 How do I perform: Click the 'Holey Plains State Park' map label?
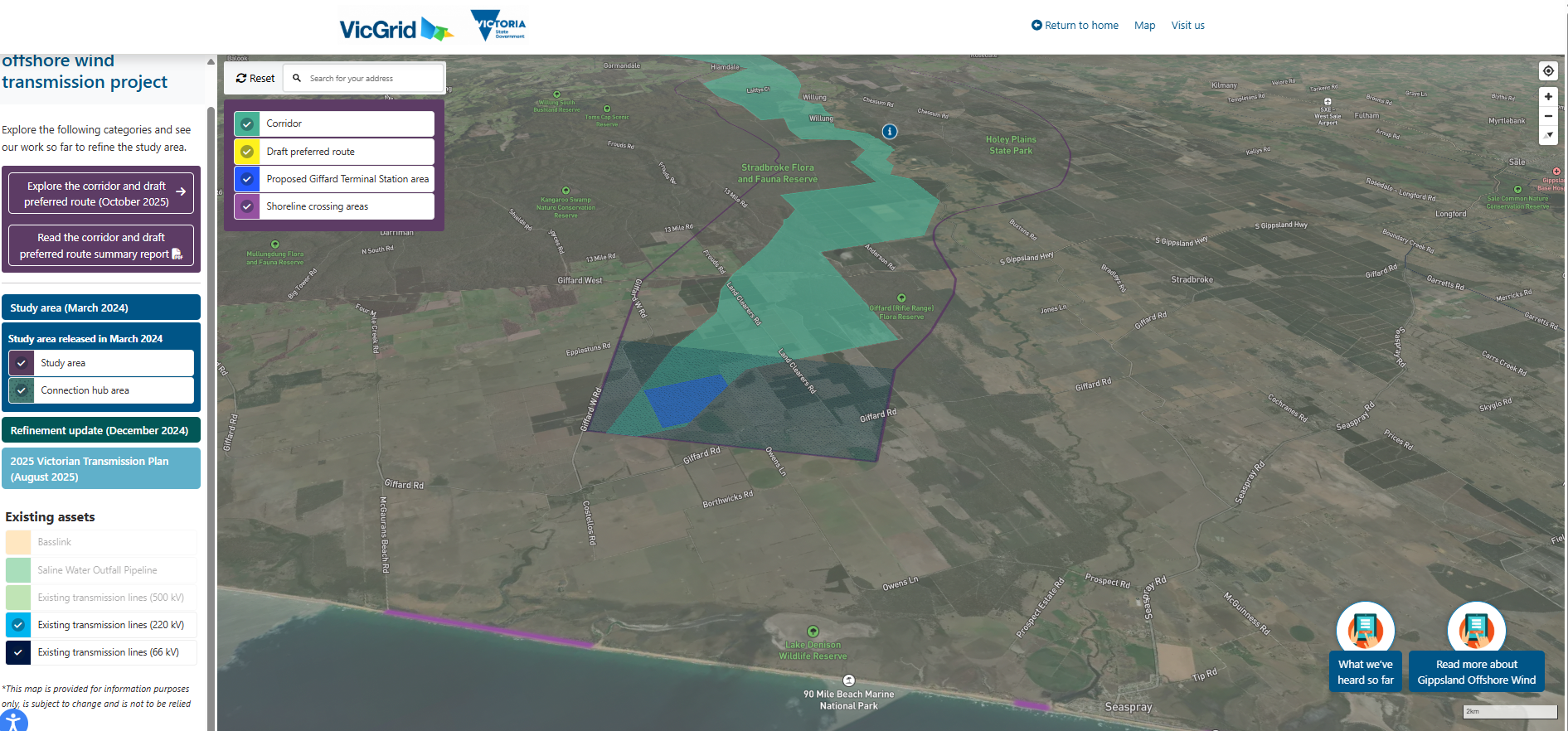click(x=1011, y=145)
